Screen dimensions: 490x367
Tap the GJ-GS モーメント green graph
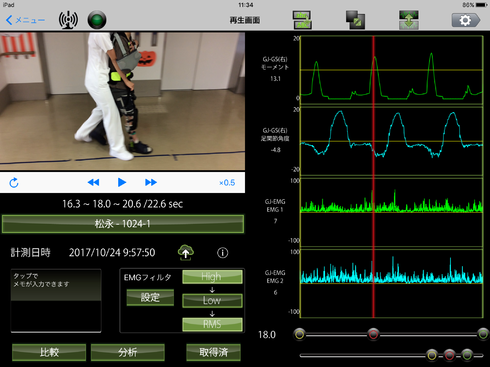click(x=392, y=70)
